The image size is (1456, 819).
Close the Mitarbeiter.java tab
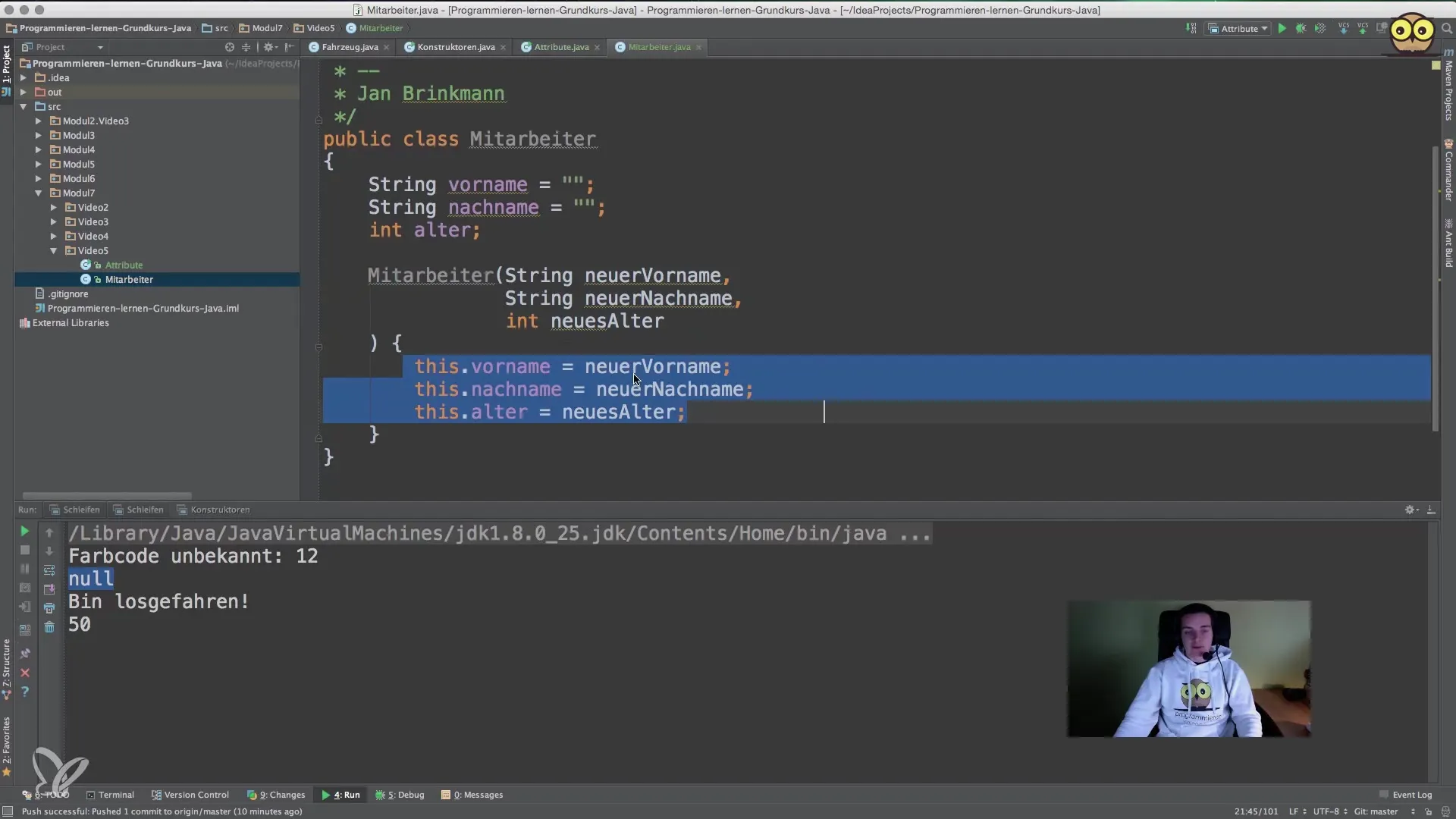[698, 47]
